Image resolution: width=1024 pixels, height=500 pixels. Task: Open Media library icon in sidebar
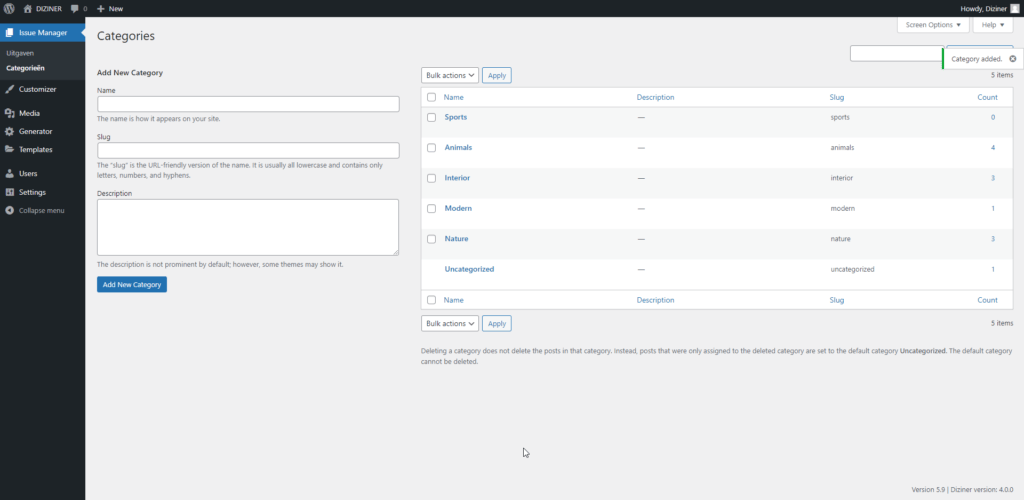9,113
